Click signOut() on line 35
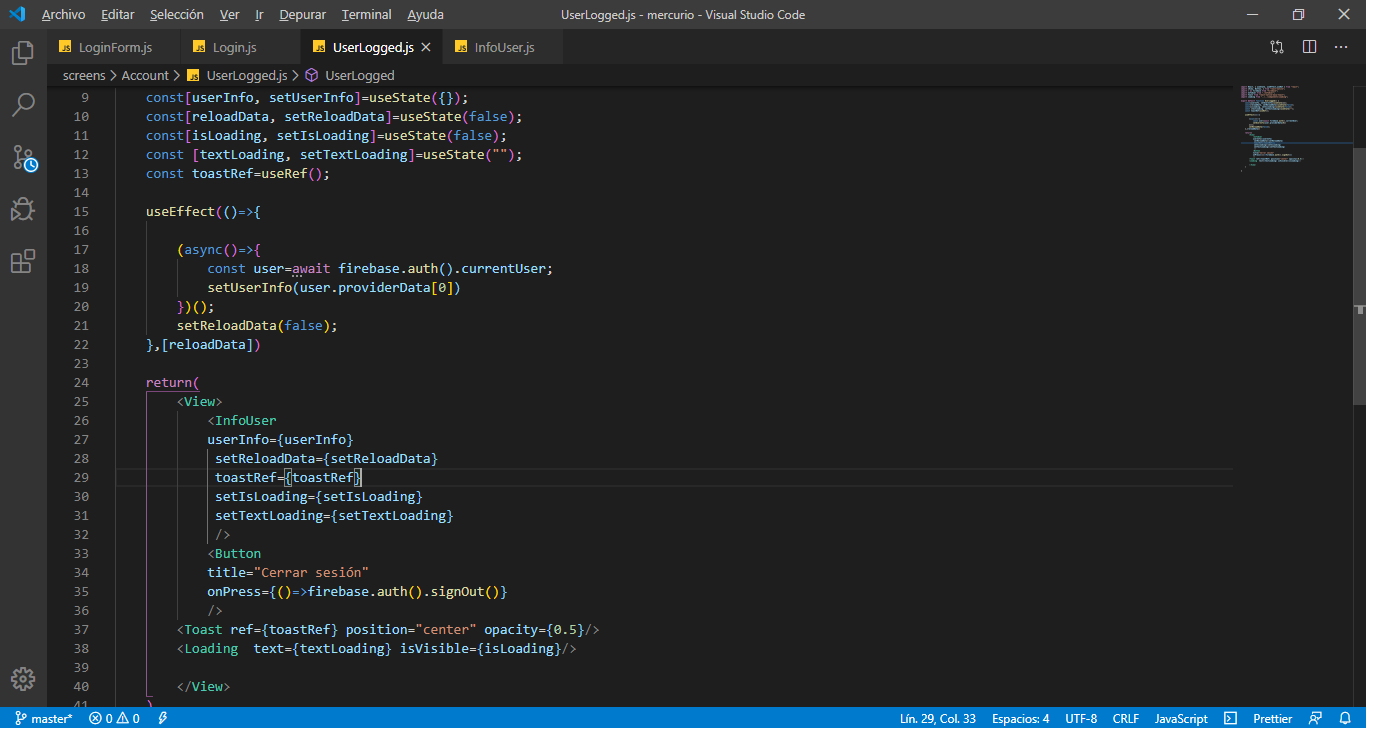 point(465,592)
